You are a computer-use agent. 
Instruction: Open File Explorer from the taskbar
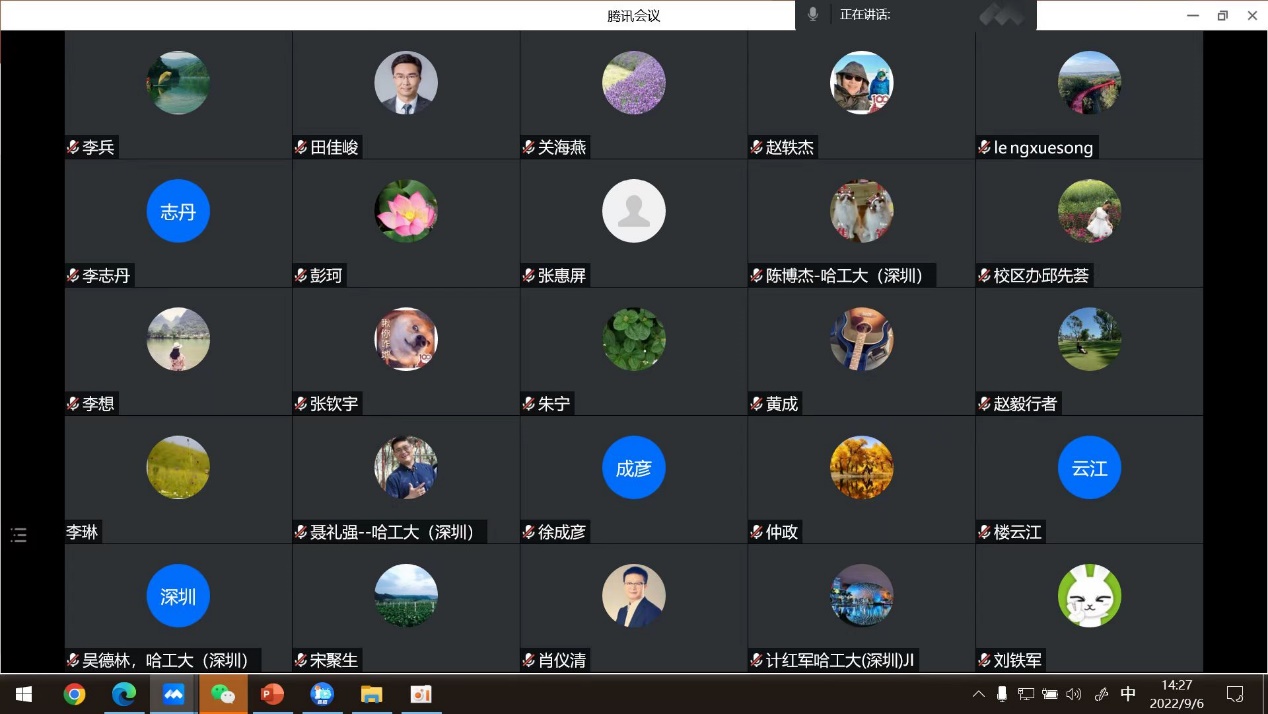(371, 694)
